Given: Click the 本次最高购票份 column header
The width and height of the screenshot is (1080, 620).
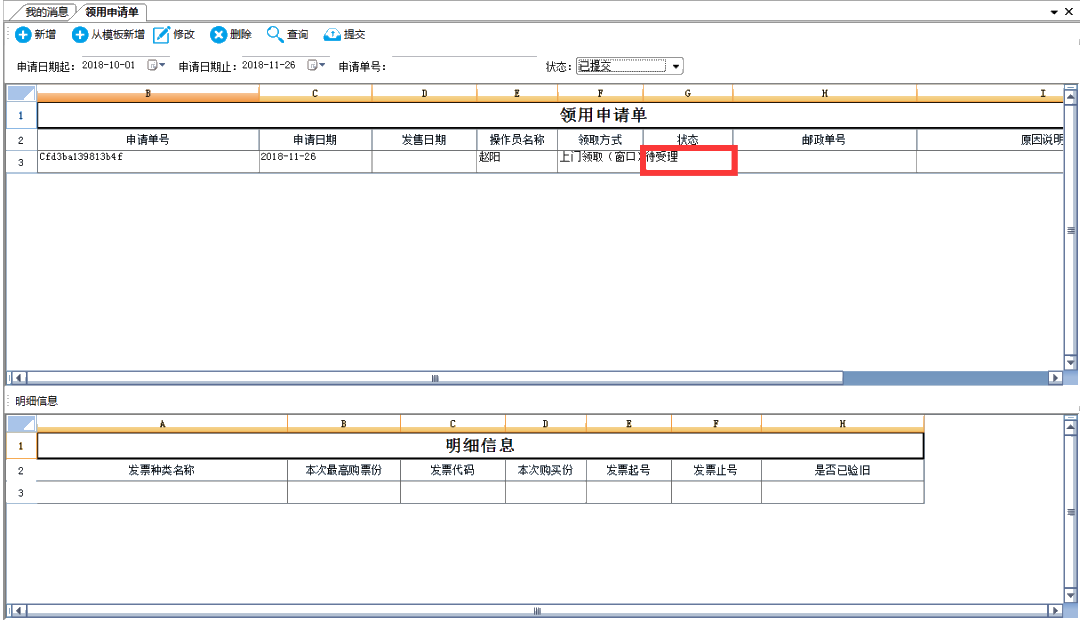Looking at the screenshot, I should [x=344, y=471].
